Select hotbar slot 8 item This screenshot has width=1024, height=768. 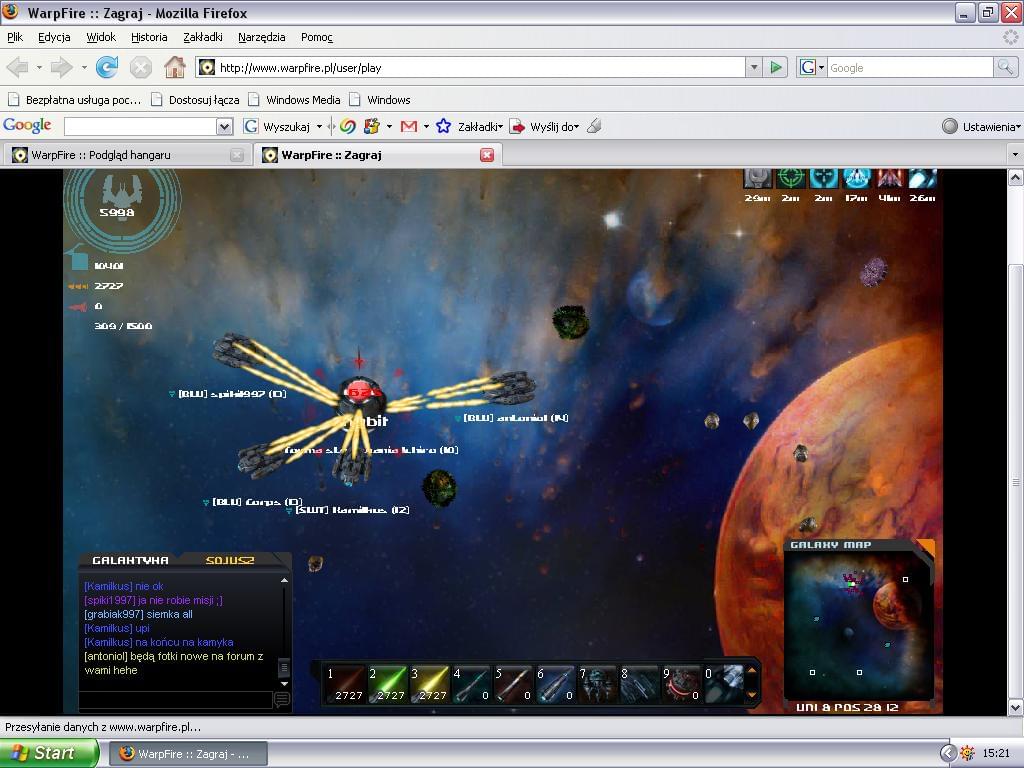pyautogui.click(x=638, y=684)
